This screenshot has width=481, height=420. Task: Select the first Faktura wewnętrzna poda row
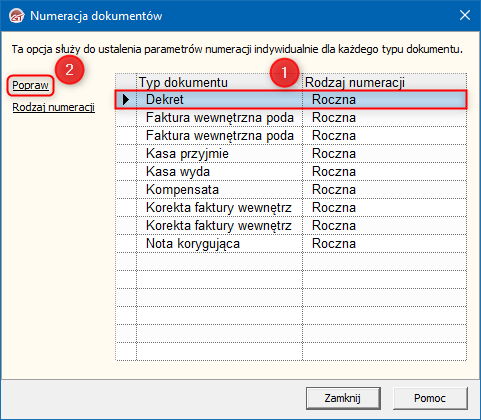click(291, 117)
